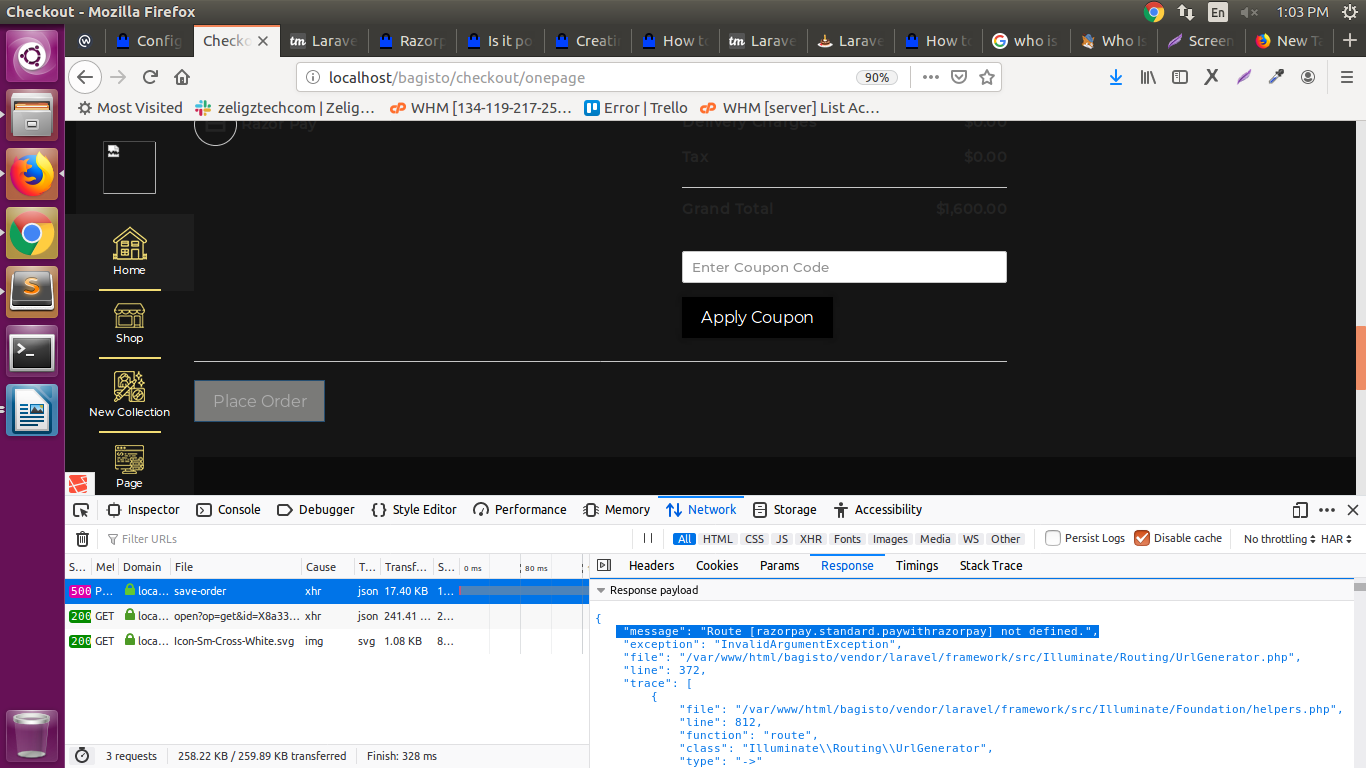The width and height of the screenshot is (1366, 768).
Task: Activate the element picker in DevTools
Action: point(81,510)
